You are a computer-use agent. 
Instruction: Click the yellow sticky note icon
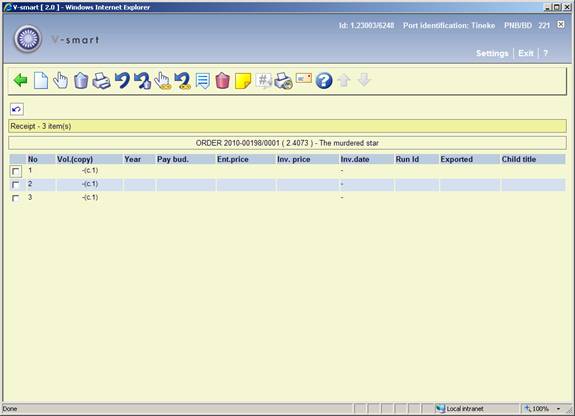pos(243,80)
